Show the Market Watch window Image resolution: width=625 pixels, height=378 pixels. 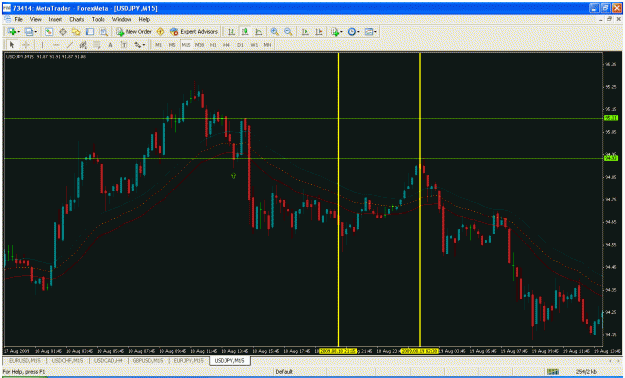49,32
